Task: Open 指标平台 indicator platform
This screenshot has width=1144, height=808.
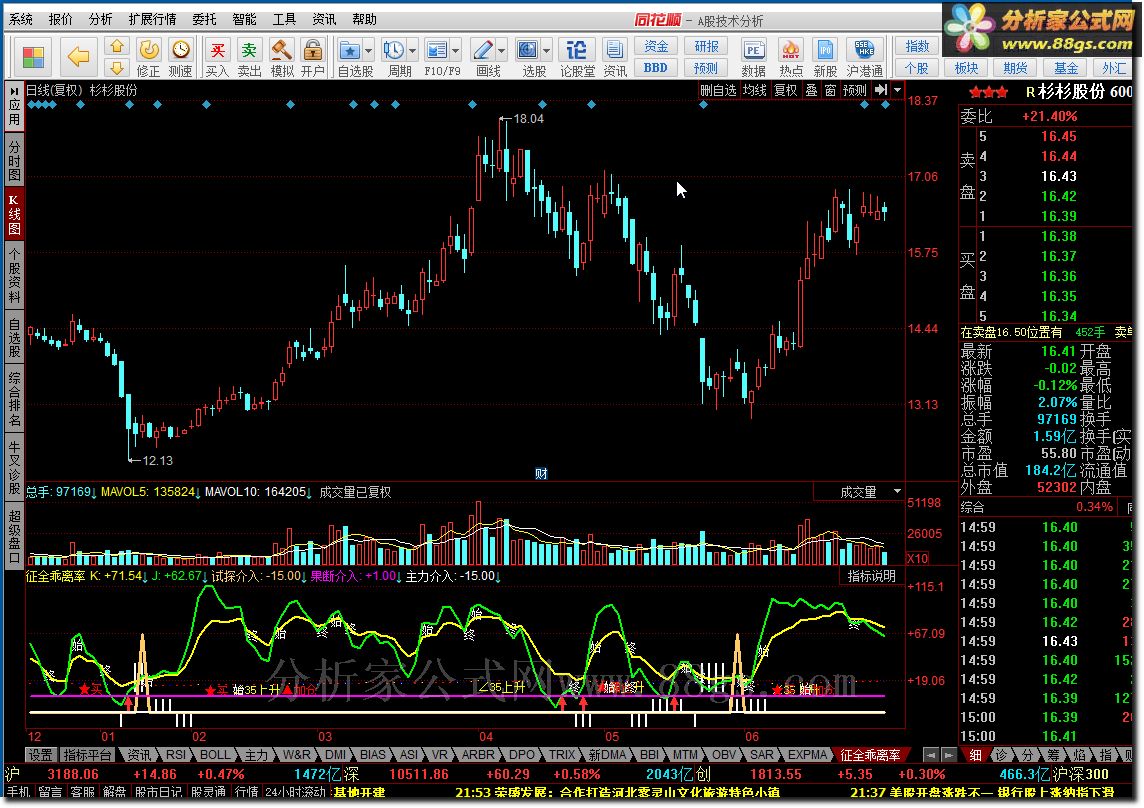Action: [x=88, y=755]
